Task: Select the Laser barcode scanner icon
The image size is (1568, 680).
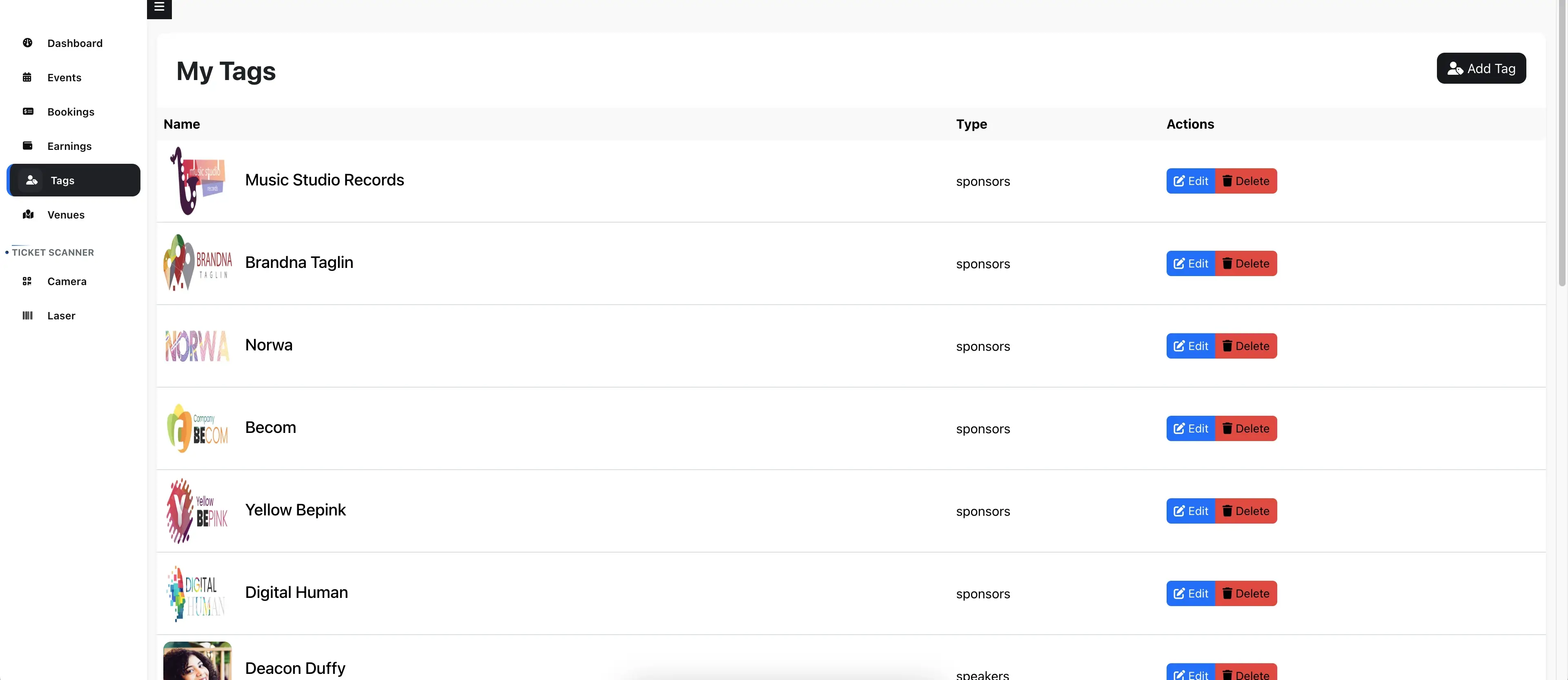Action: coord(27,315)
